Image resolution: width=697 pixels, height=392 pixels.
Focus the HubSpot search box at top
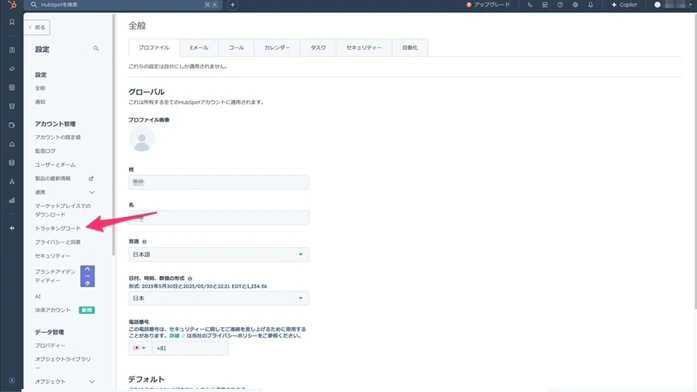[122, 5]
